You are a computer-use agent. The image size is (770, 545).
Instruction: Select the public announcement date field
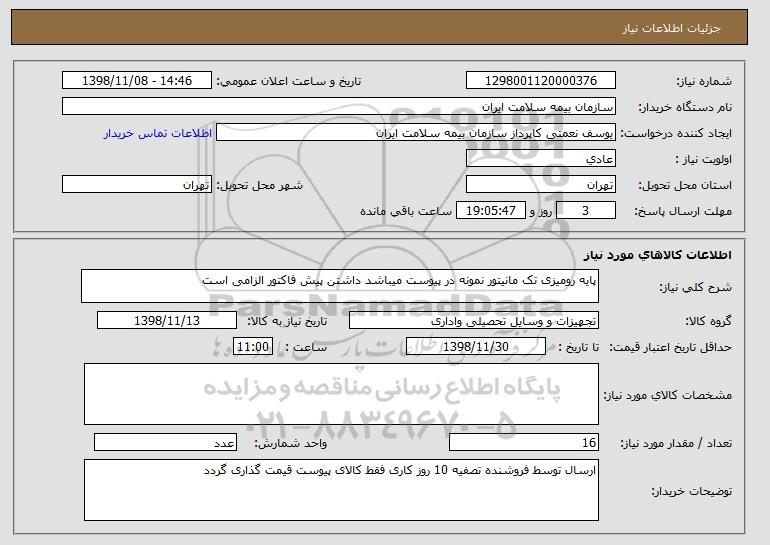click(x=137, y=81)
